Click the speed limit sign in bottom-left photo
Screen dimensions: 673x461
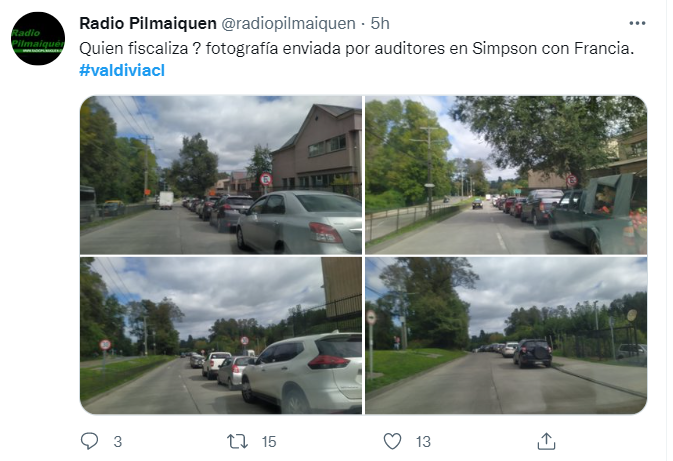tap(105, 345)
